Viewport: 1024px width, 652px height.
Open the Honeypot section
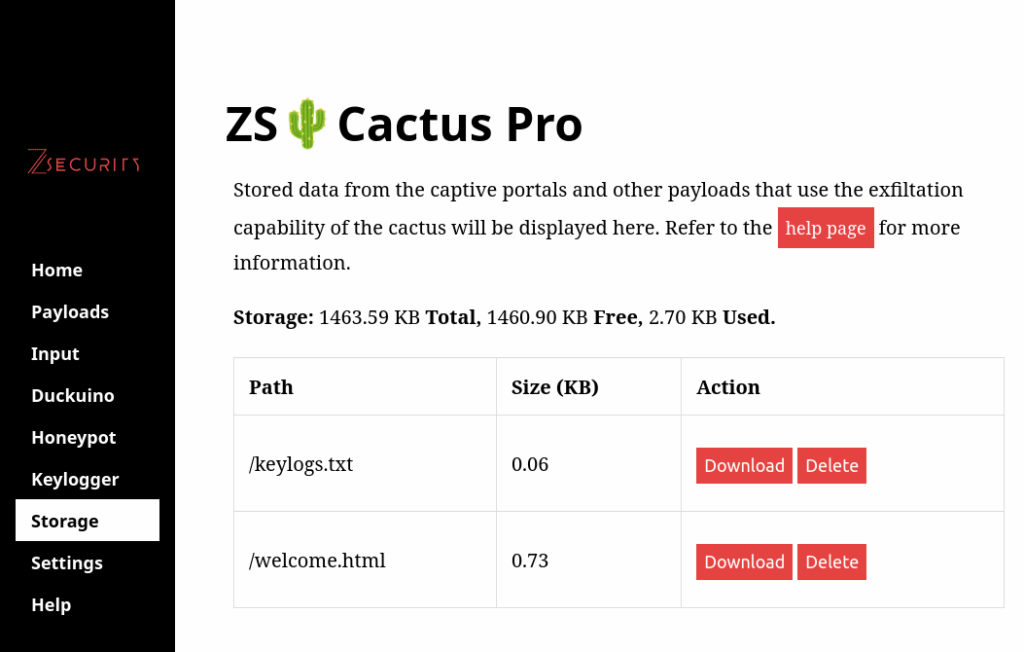click(74, 438)
